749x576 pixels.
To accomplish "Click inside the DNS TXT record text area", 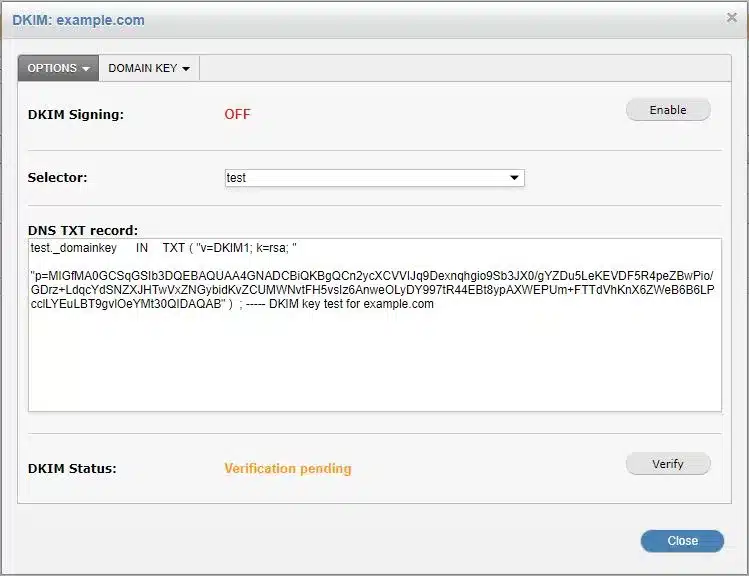I will [x=374, y=360].
